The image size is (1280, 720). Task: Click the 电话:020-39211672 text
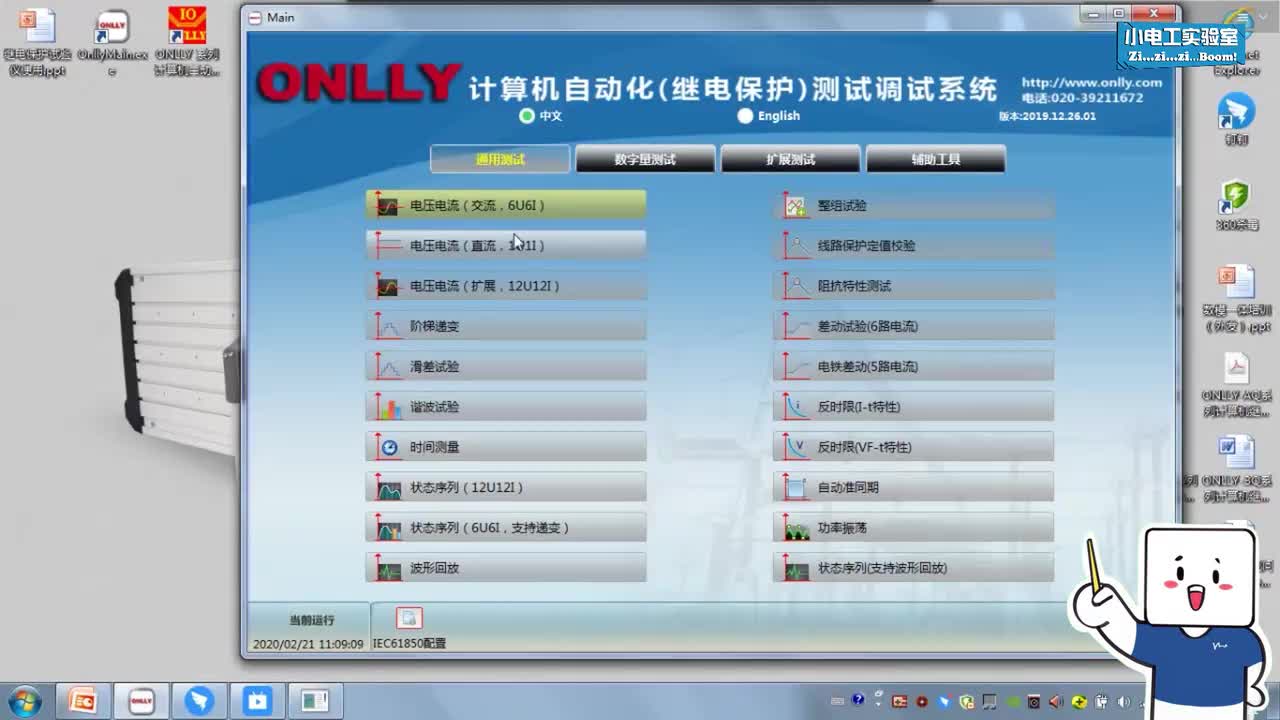(x=1082, y=98)
